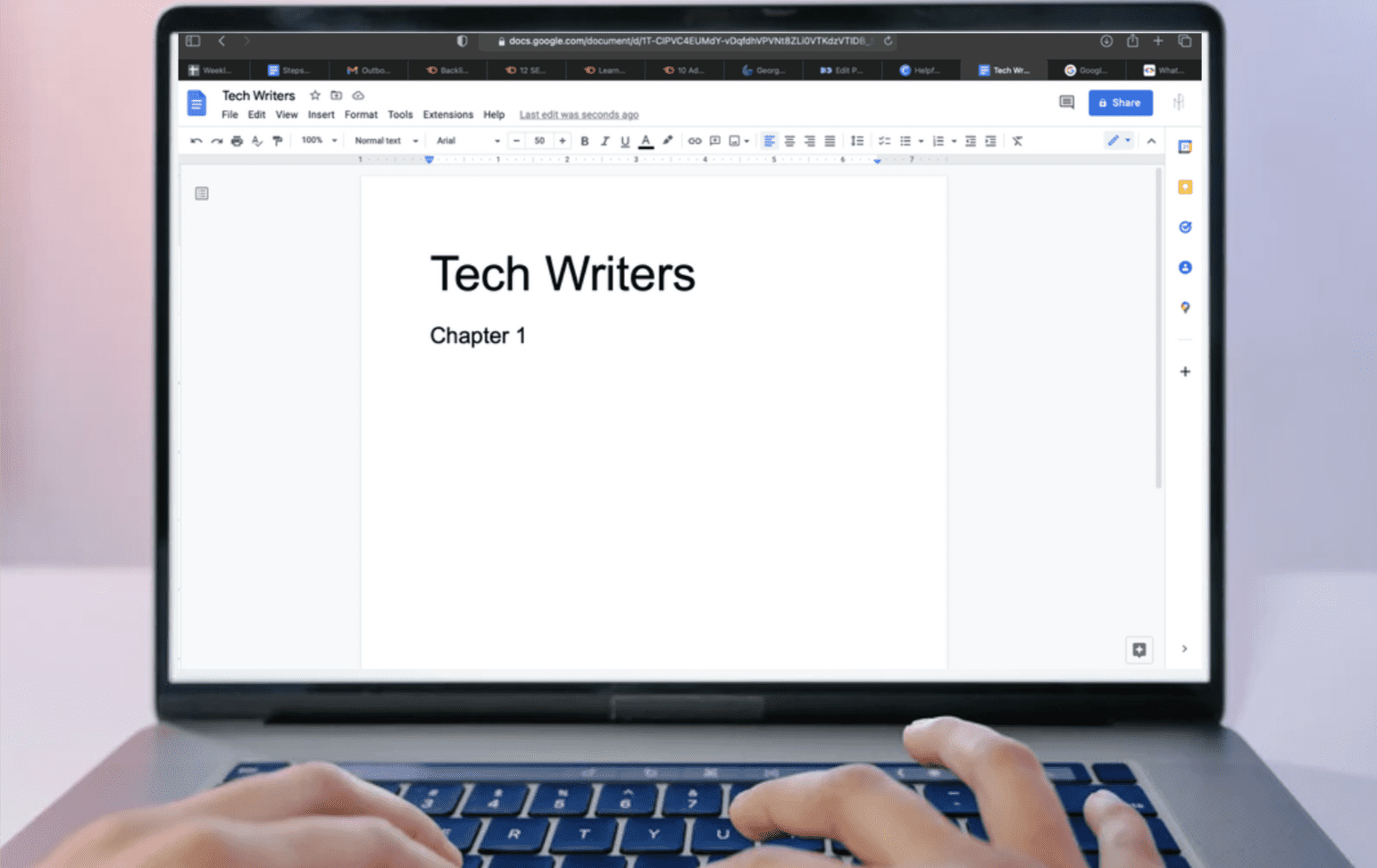Open the zoom level dropdown

[319, 140]
